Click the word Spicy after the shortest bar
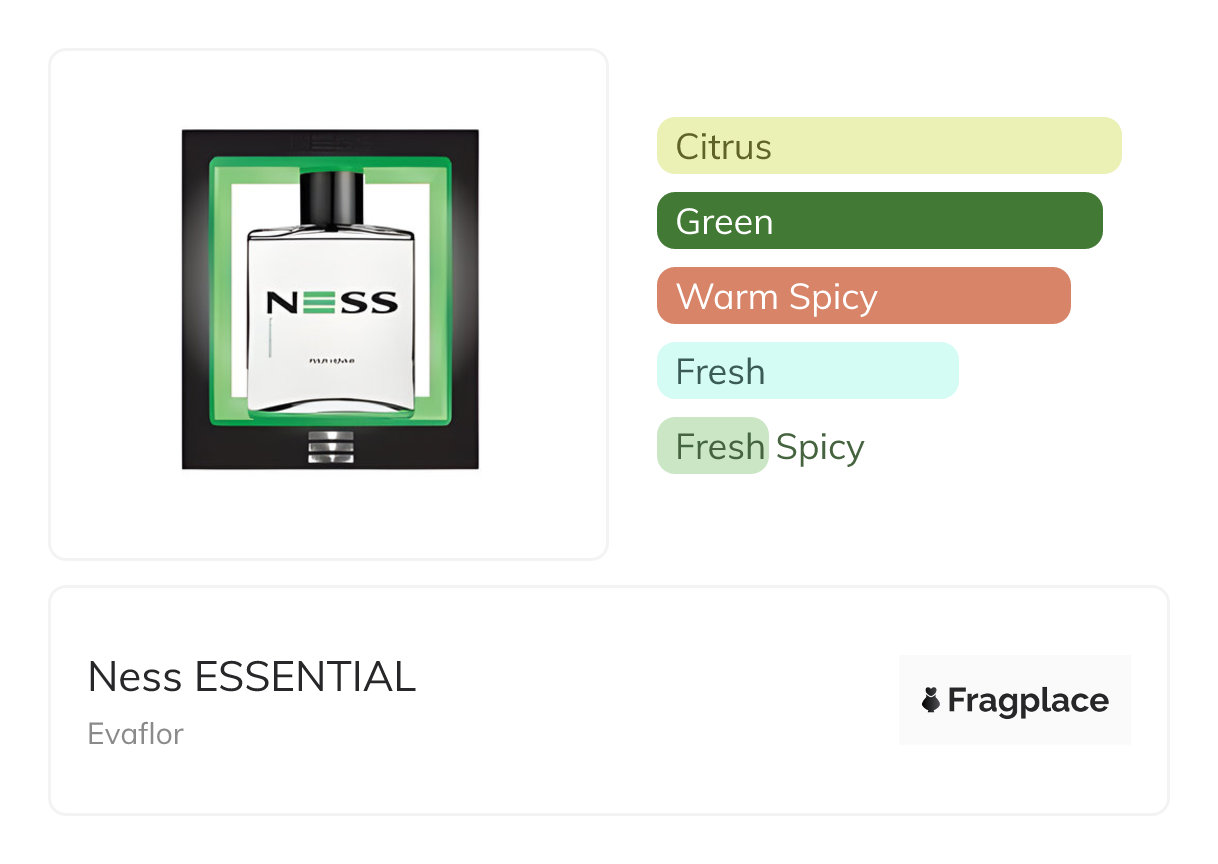The image size is (1218, 864). pos(820,447)
